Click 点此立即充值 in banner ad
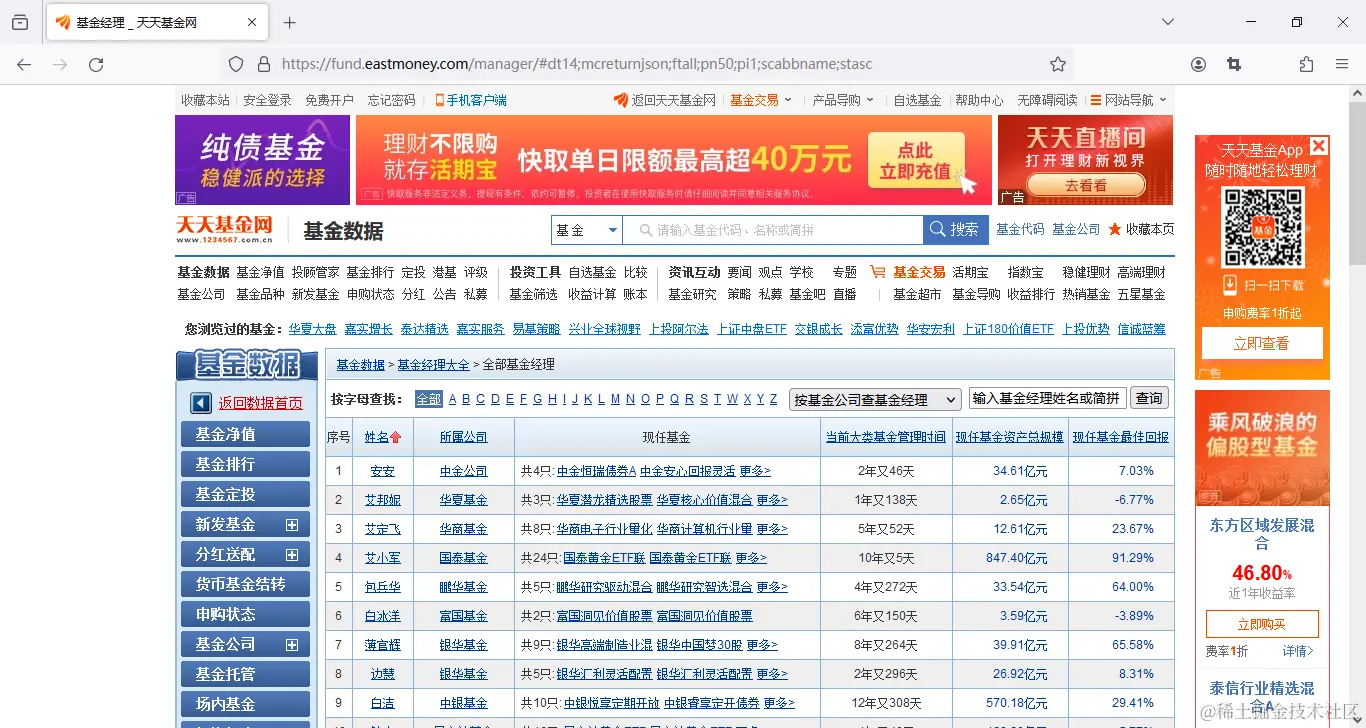Screen dimensions: 1366x728 [914, 160]
